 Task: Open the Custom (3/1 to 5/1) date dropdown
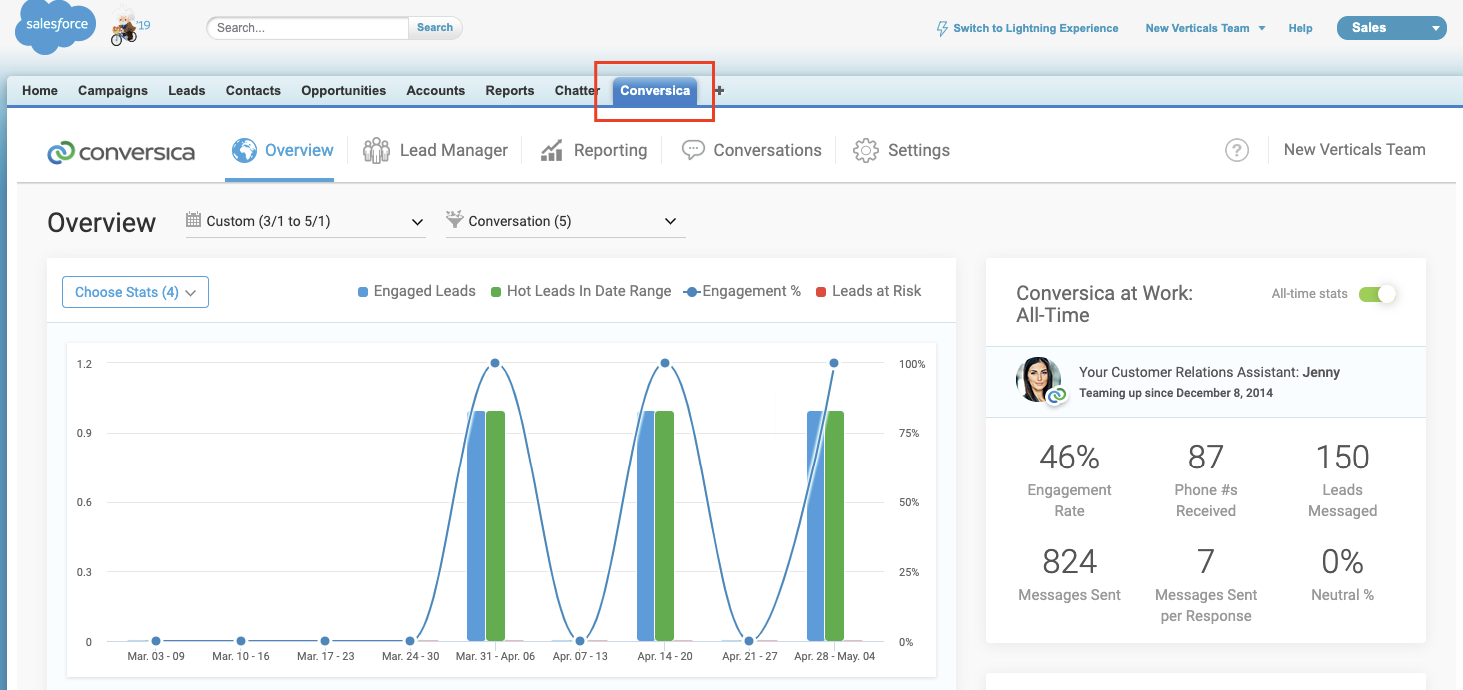click(x=306, y=221)
